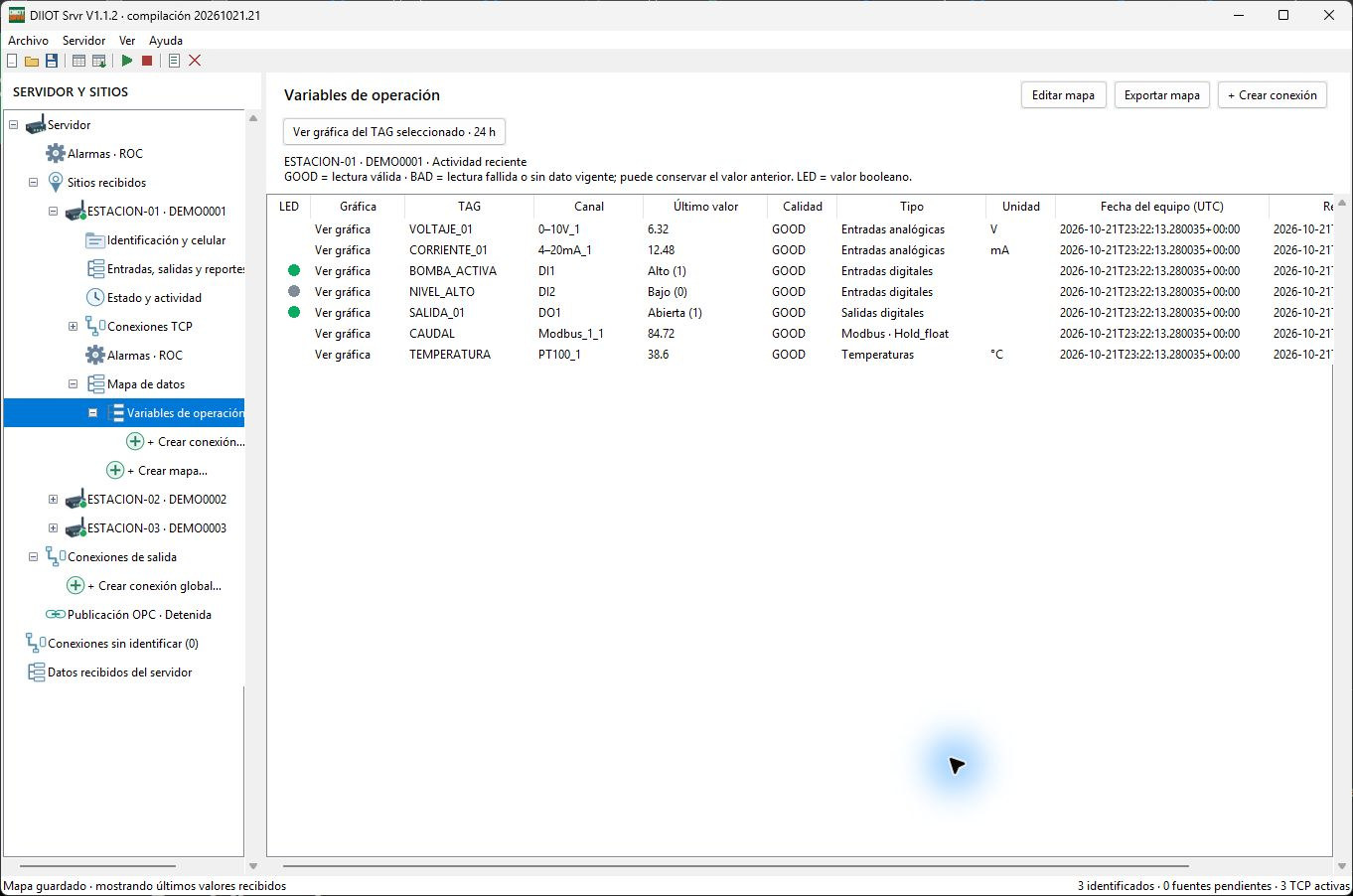Collapse the Servidor root node
The width and height of the screenshot is (1353, 896).
coord(14,125)
